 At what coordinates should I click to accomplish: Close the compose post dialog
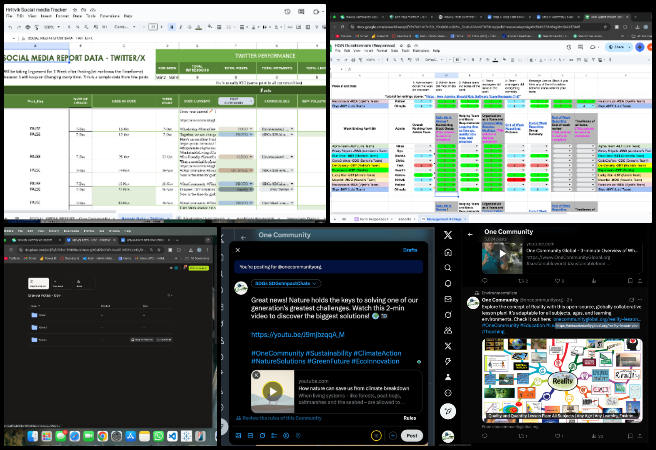click(x=238, y=250)
